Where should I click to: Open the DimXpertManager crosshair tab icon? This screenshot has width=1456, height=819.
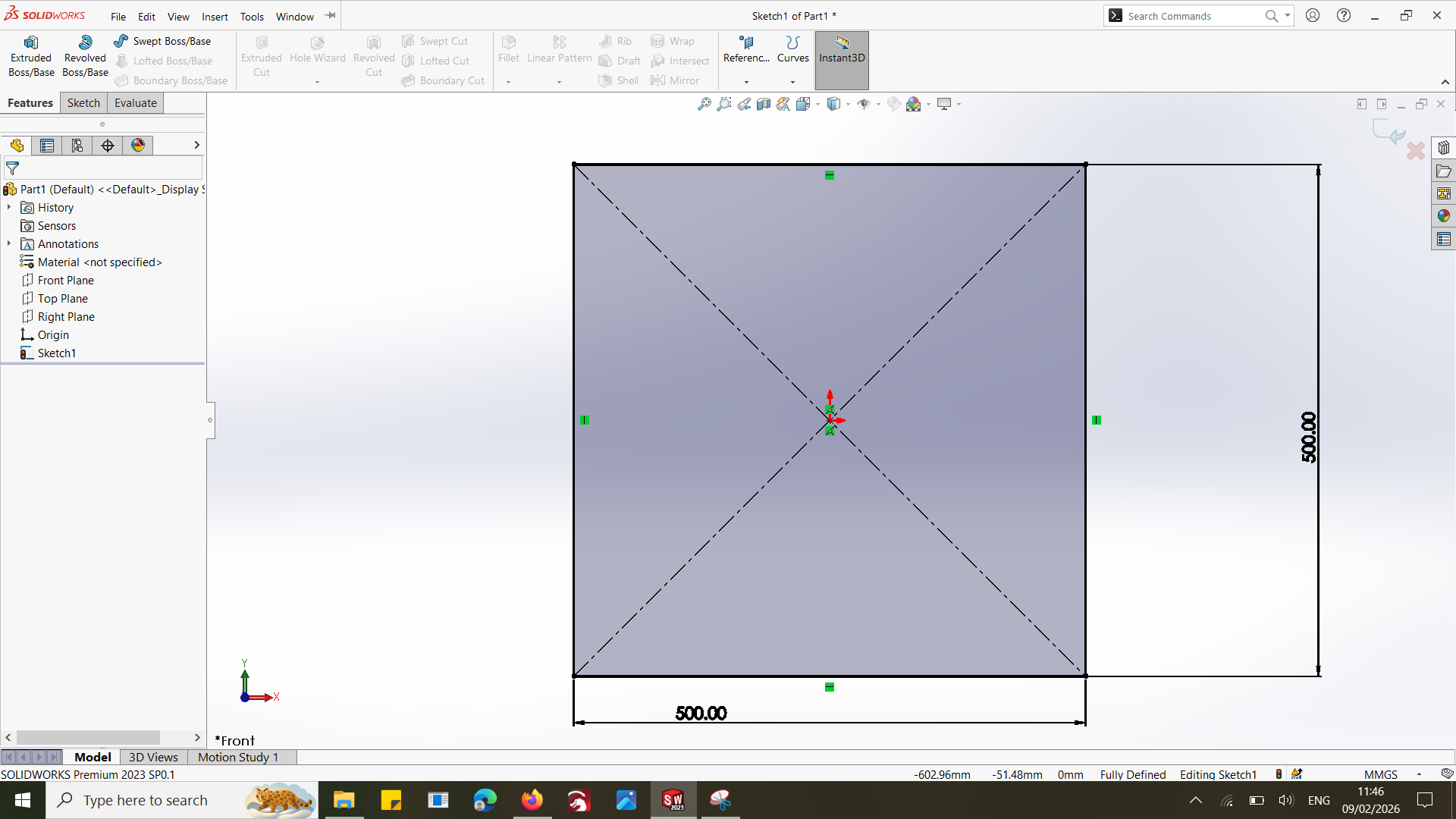coord(108,146)
